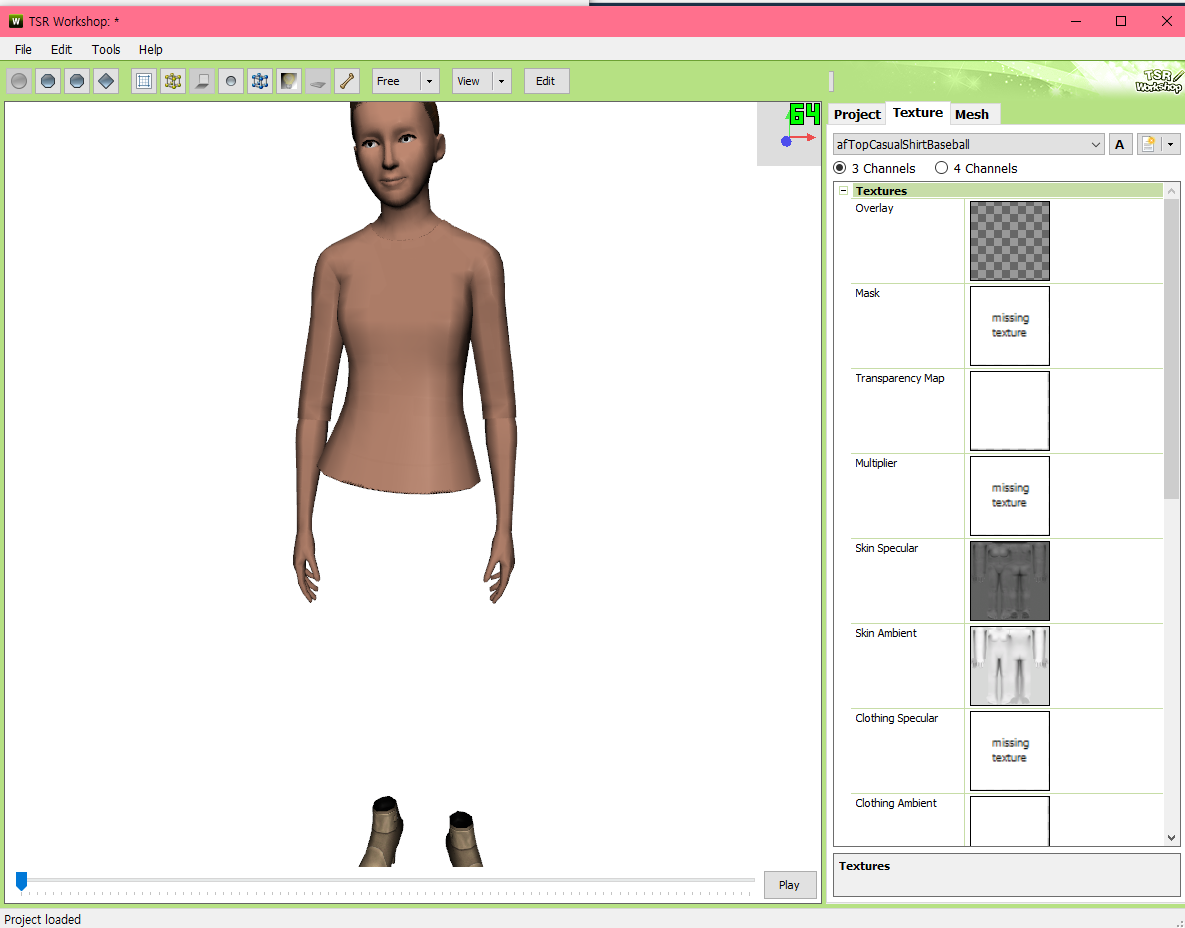The height and width of the screenshot is (928, 1185).
Task: Select the 3 Channels radio button
Action: point(840,168)
